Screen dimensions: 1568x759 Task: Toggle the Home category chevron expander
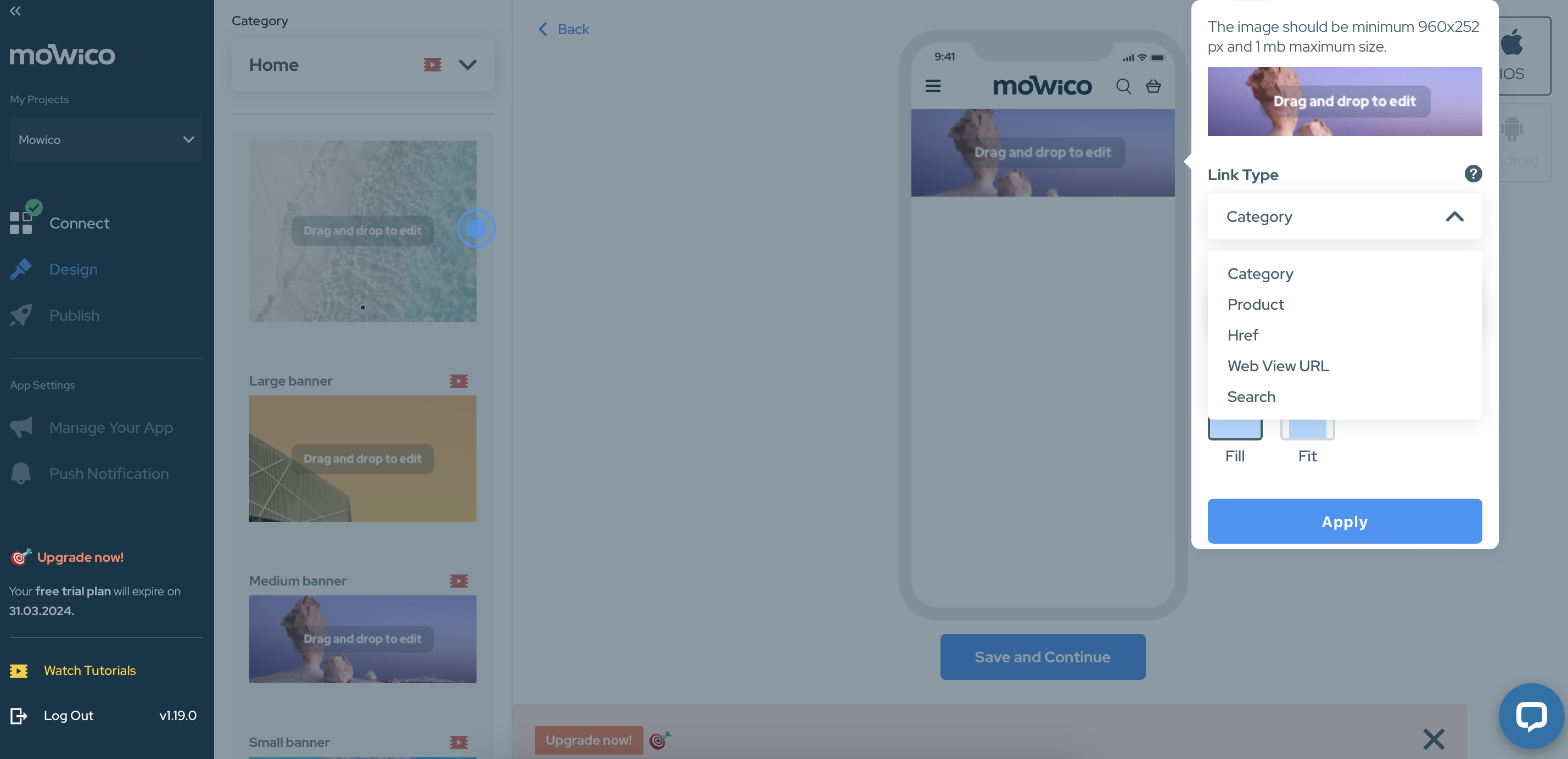pyautogui.click(x=467, y=64)
